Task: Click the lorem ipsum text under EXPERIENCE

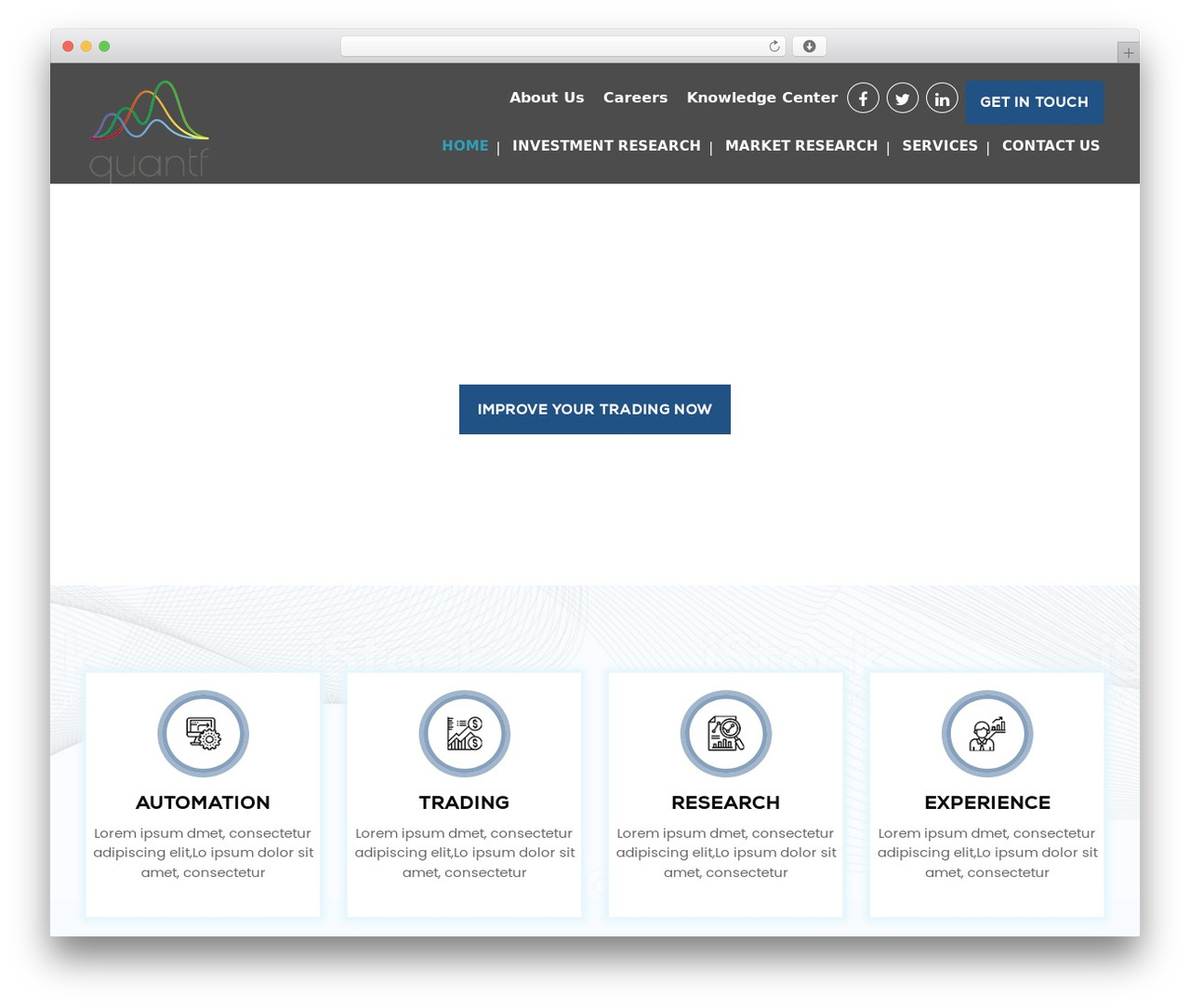Action: pyautogui.click(x=987, y=853)
